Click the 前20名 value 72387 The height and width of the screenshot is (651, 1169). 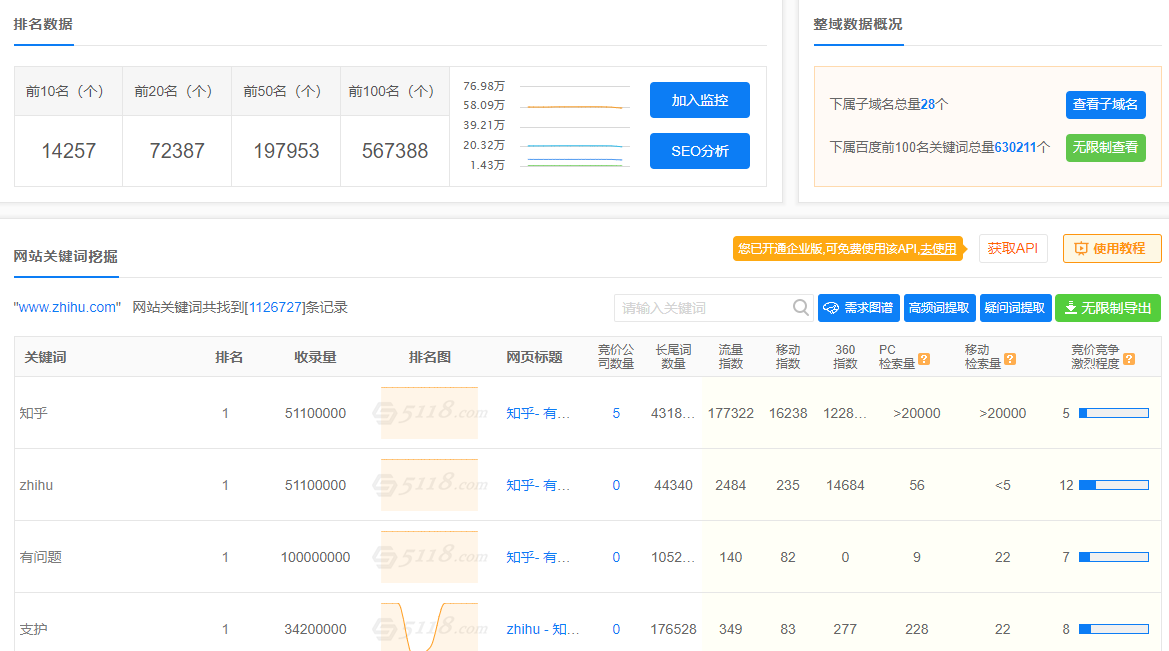(x=177, y=151)
